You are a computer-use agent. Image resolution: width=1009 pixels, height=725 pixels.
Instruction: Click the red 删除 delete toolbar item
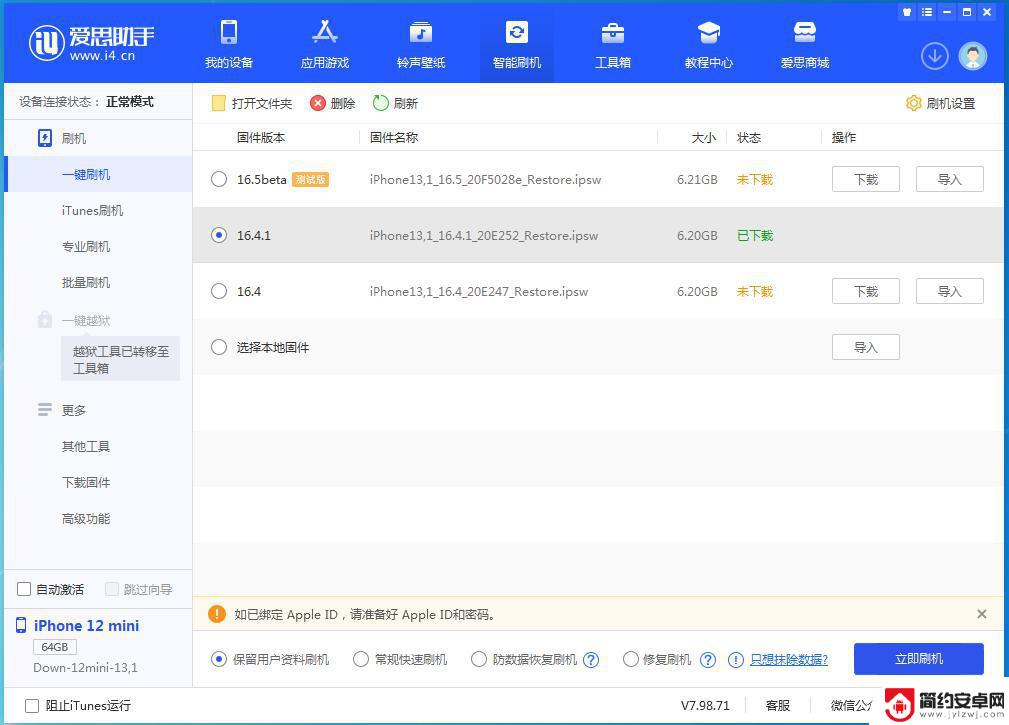click(333, 103)
